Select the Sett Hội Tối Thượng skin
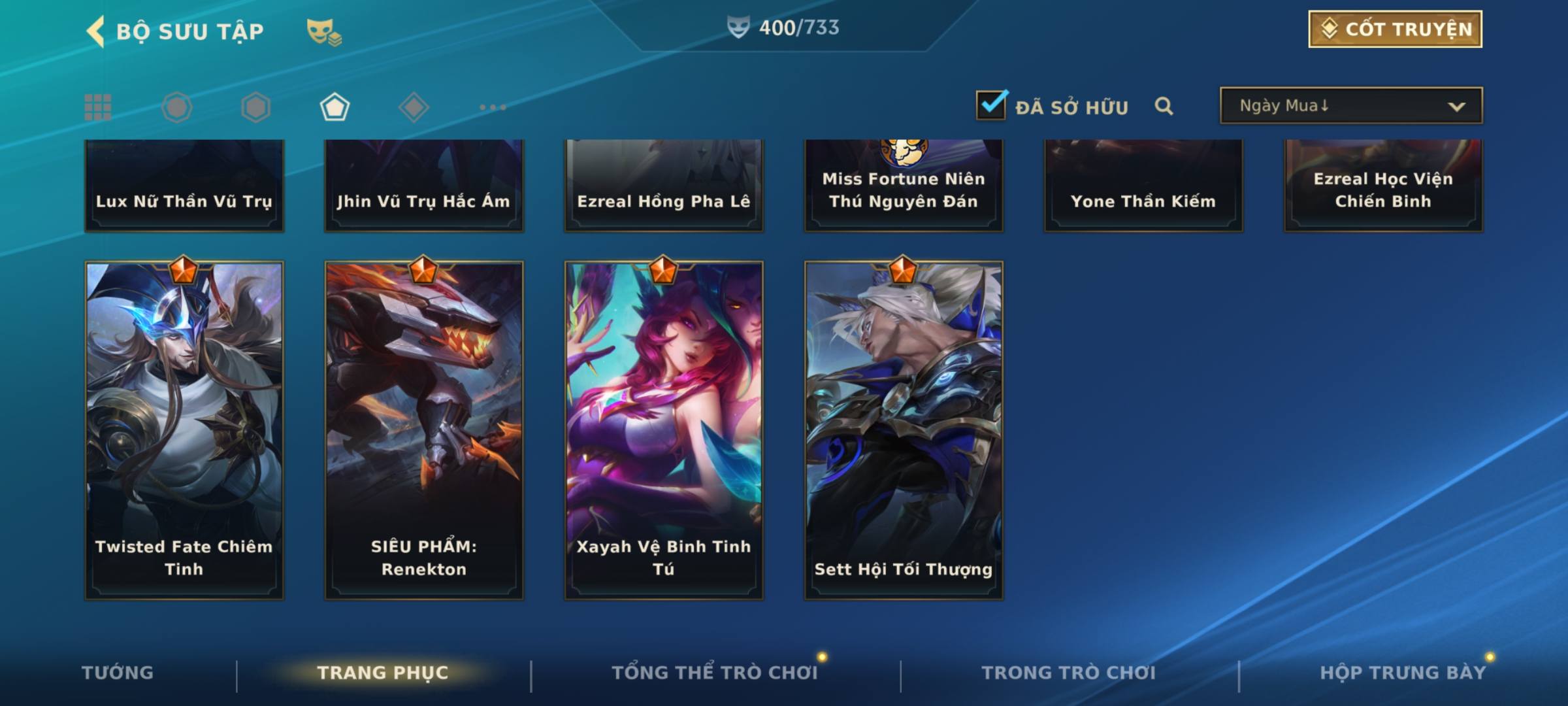This screenshot has width=1568, height=706. (904, 430)
